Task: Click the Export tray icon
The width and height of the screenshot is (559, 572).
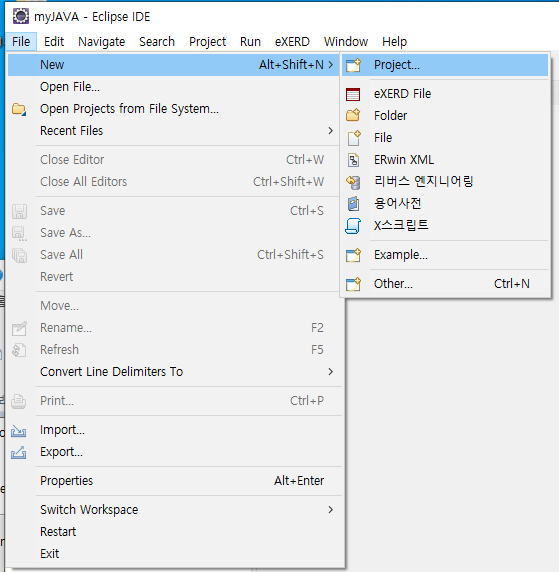Action: point(18,453)
